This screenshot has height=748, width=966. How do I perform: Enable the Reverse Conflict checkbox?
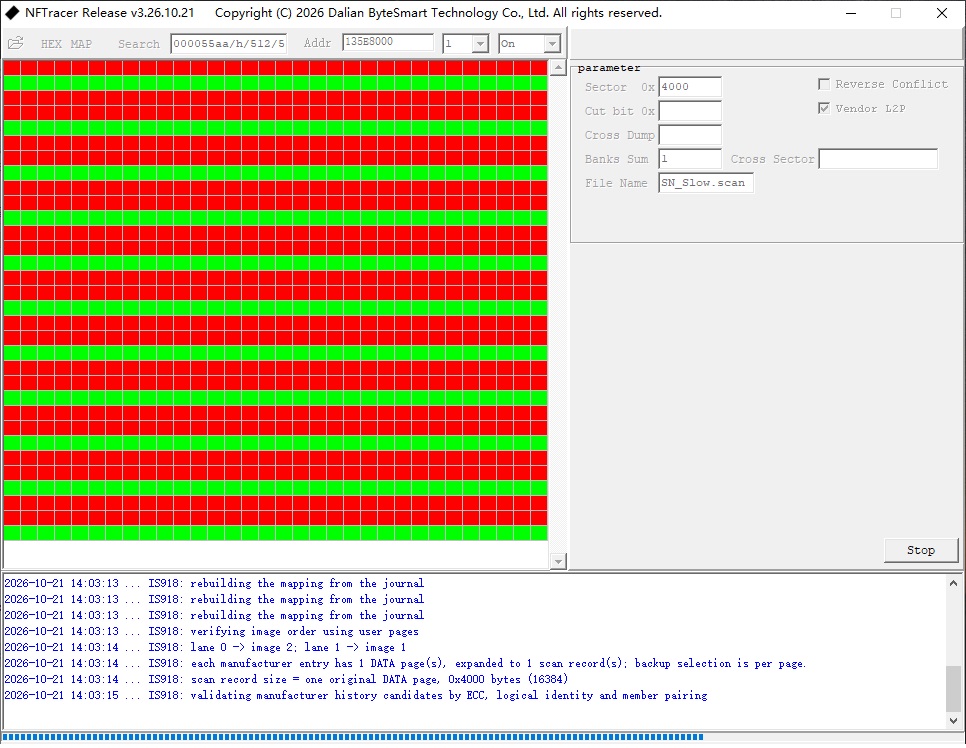tap(824, 84)
